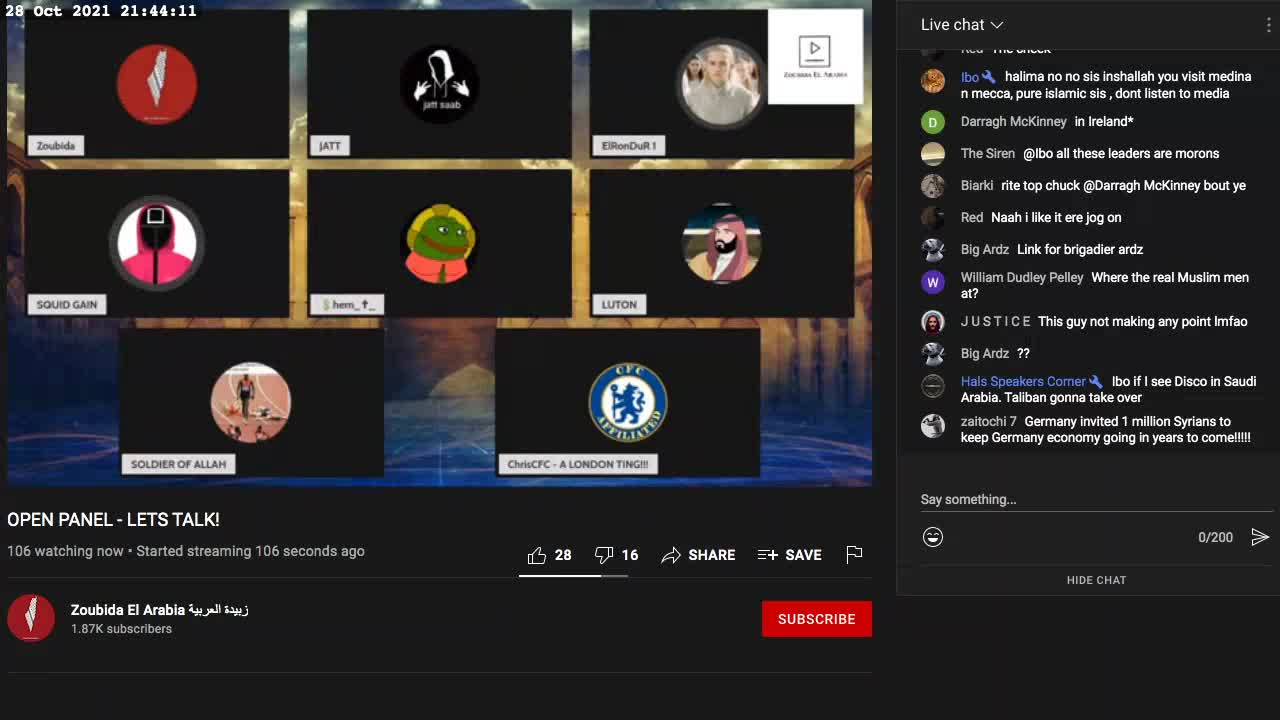Click Darragh McKinney's green D avatar
This screenshot has width=1280, height=720.
(933, 122)
